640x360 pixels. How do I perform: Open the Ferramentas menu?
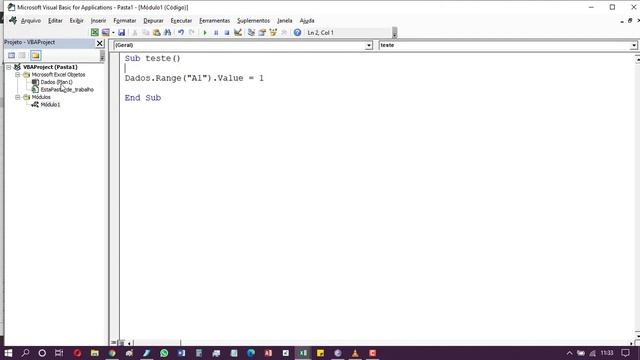pos(214,20)
